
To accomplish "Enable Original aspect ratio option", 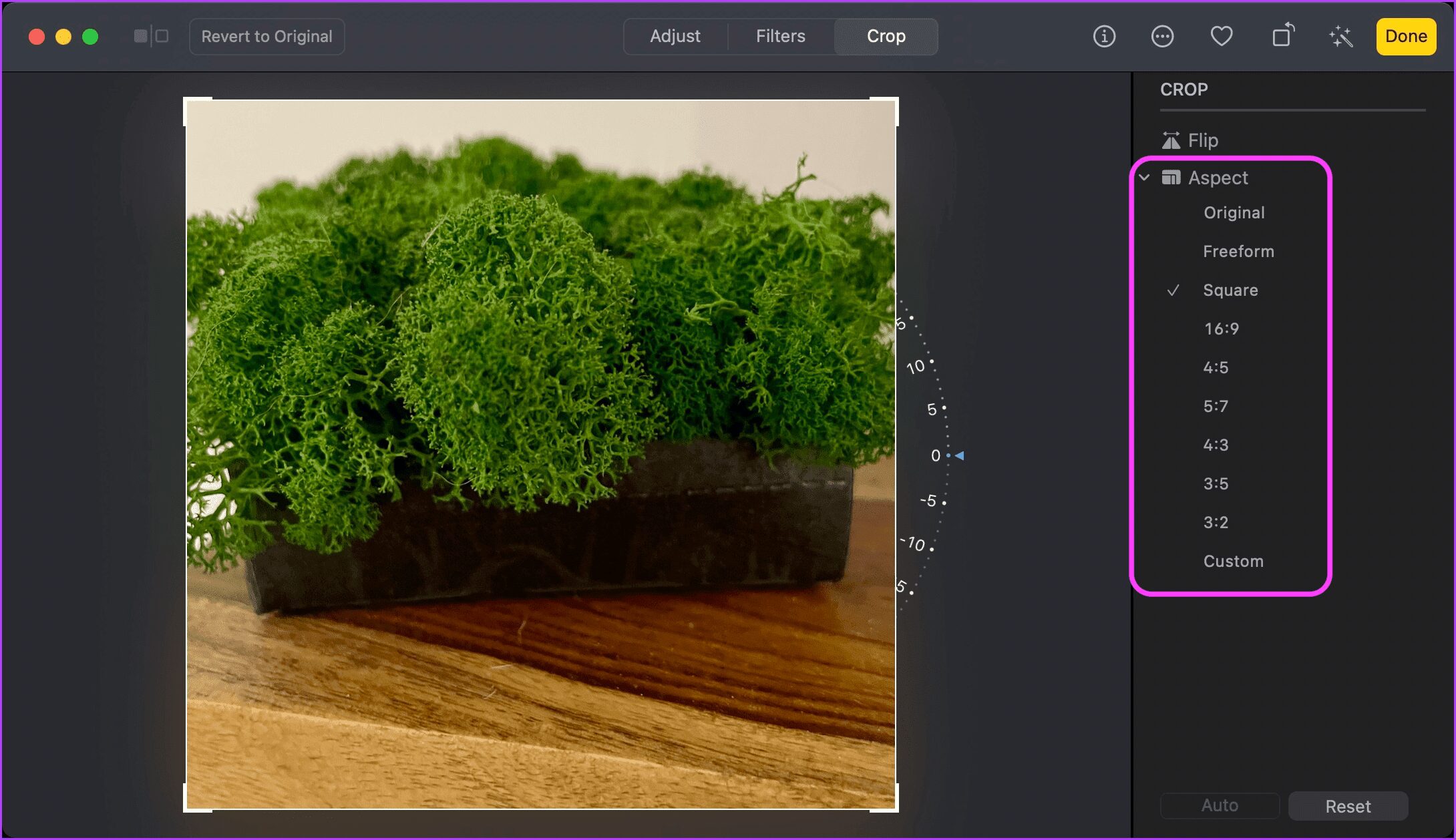I will coord(1232,212).
